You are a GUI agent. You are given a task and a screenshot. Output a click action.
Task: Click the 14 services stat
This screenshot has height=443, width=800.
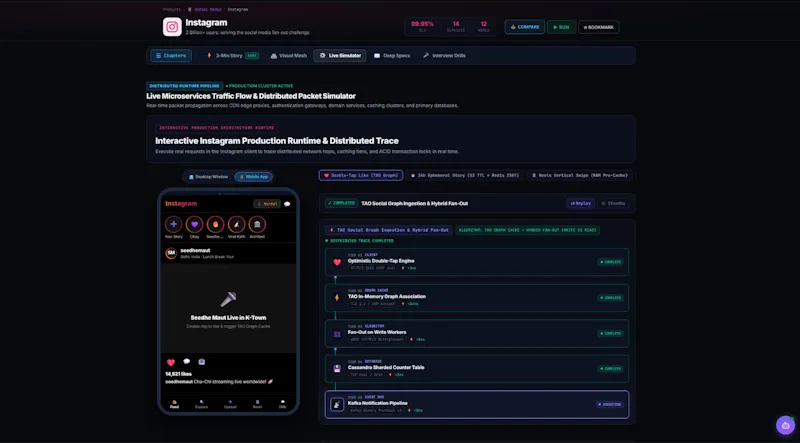pyautogui.click(x=456, y=27)
